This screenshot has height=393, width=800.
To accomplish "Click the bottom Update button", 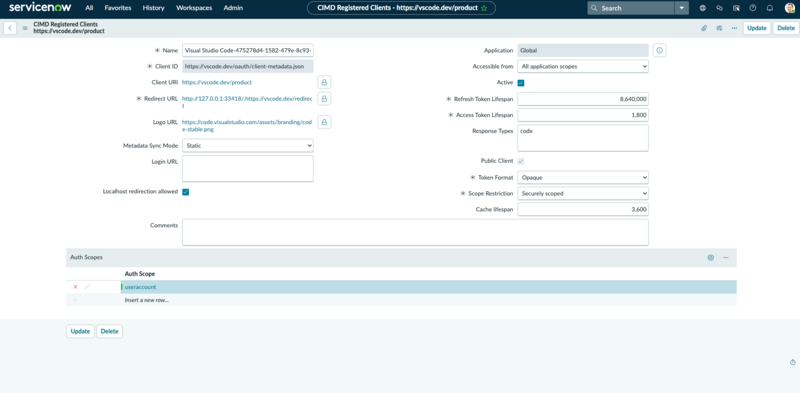I will click(x=80, y=331).
